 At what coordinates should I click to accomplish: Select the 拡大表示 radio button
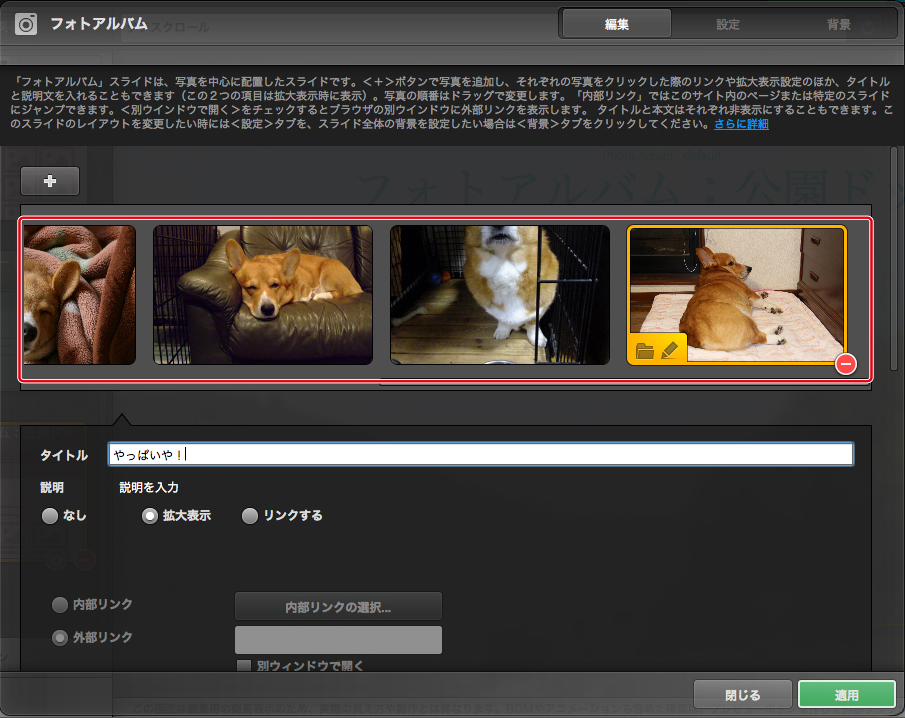(x=150, y=515)
